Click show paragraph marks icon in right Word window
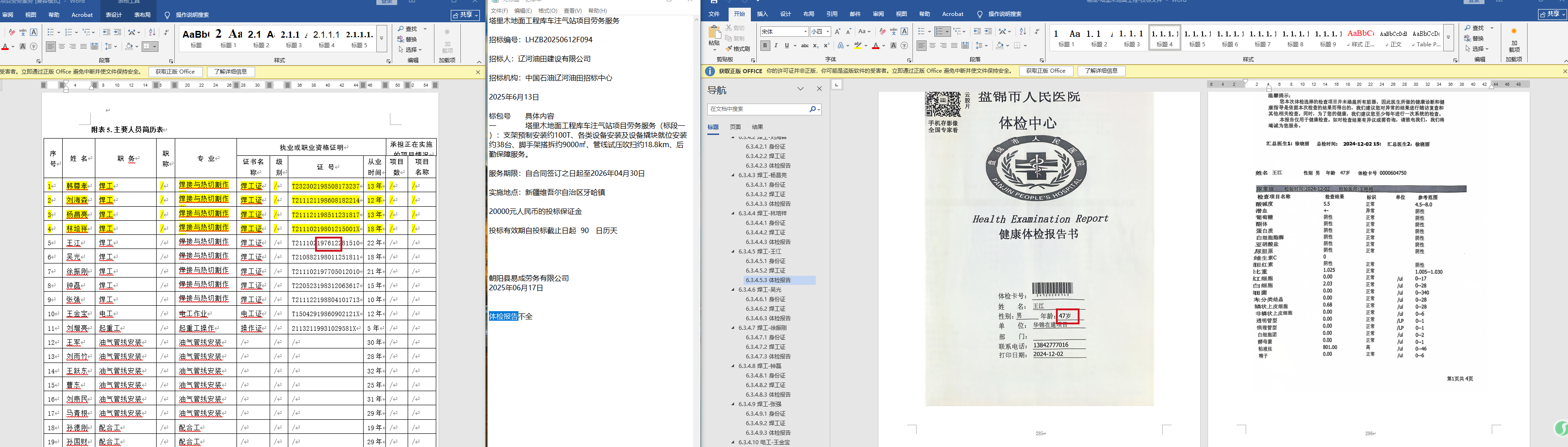 point(1036,32)
